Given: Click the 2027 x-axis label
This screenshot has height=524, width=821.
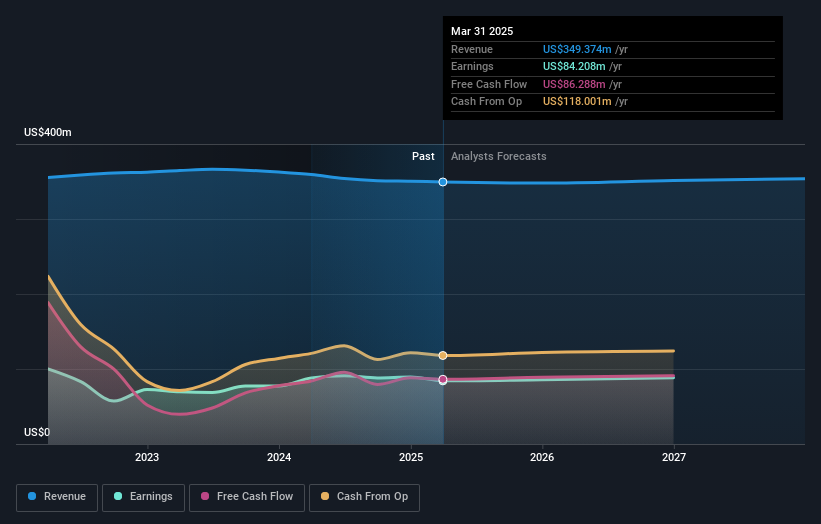Looking at the screenshot, I should [674, 457].
